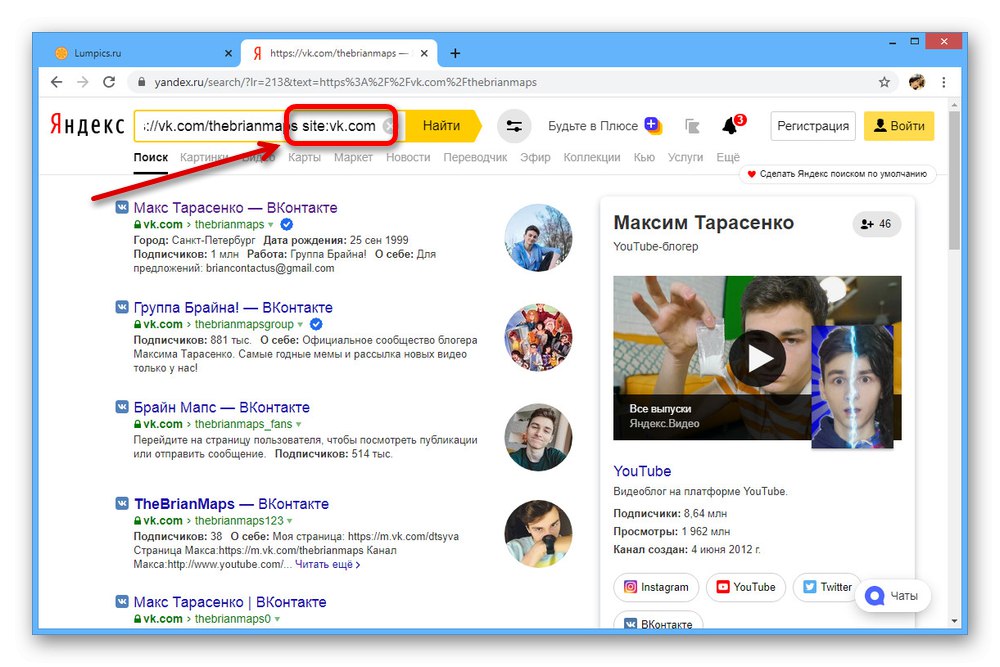Click the Войти login button
Image resolution: width=1000 pixels, height=667 pixels.
click(899, 126)
